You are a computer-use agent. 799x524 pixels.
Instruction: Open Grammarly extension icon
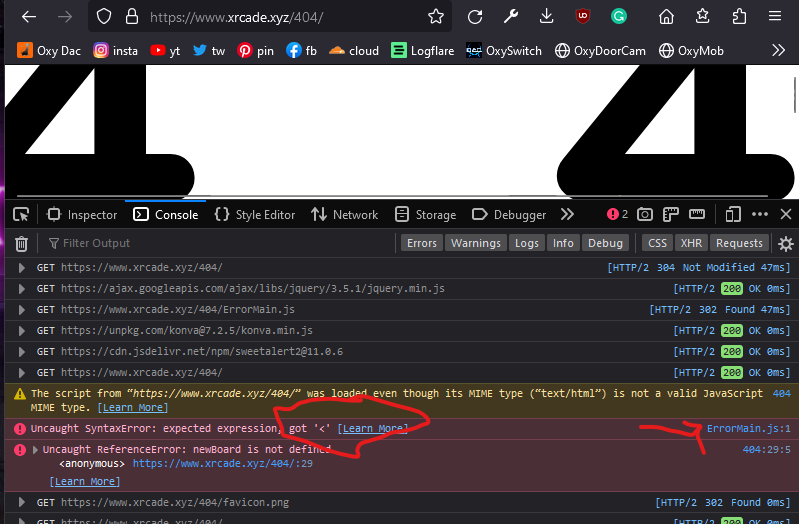(x=619, y=17)
